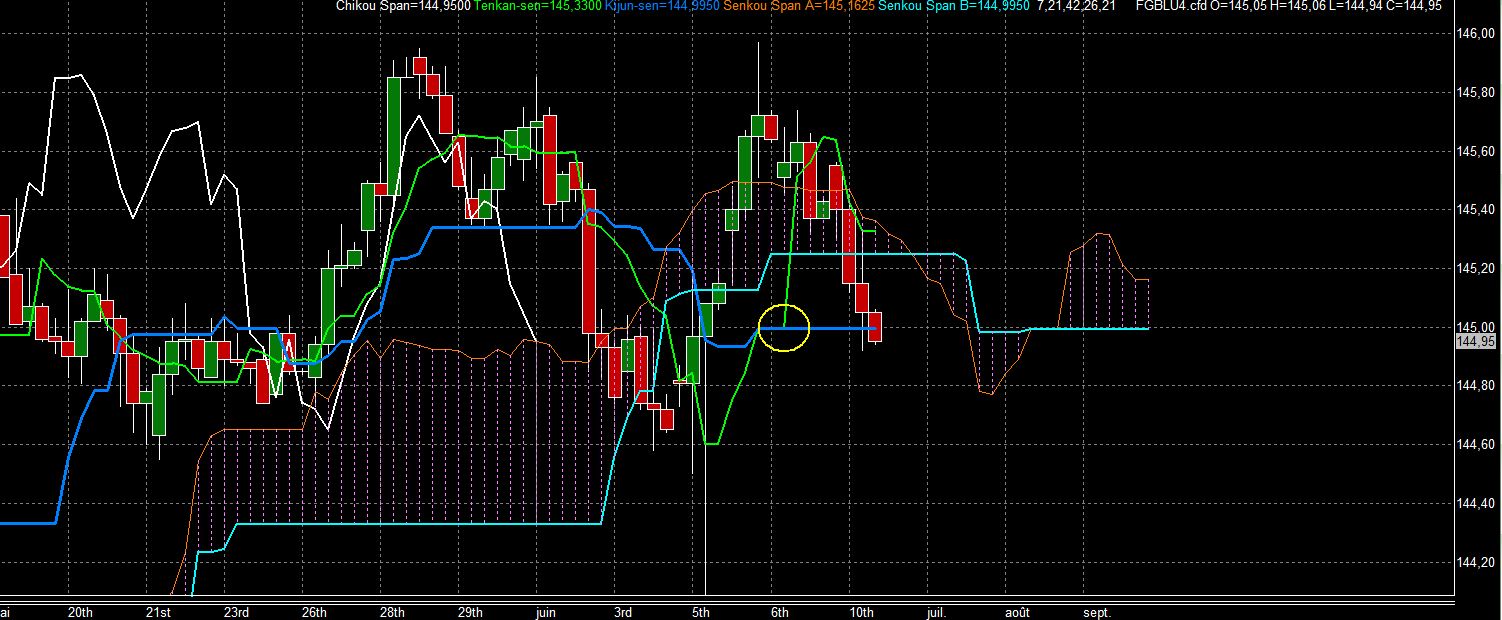Select the 5th date marker
1502x620 pixels.
[x=701, y=612]
